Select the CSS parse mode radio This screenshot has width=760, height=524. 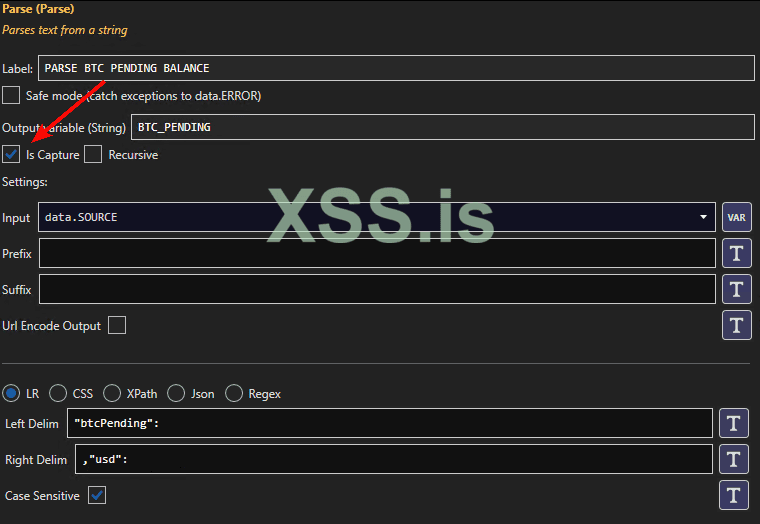(x=58, y=393)
